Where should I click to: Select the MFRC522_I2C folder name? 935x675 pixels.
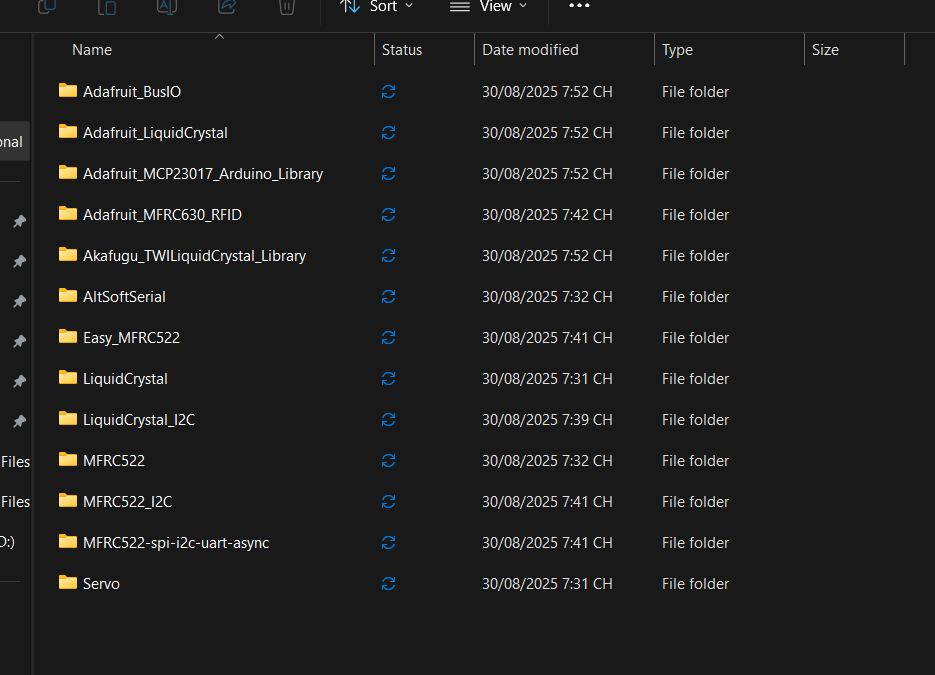pyautogui.click(x=128, y=502)
